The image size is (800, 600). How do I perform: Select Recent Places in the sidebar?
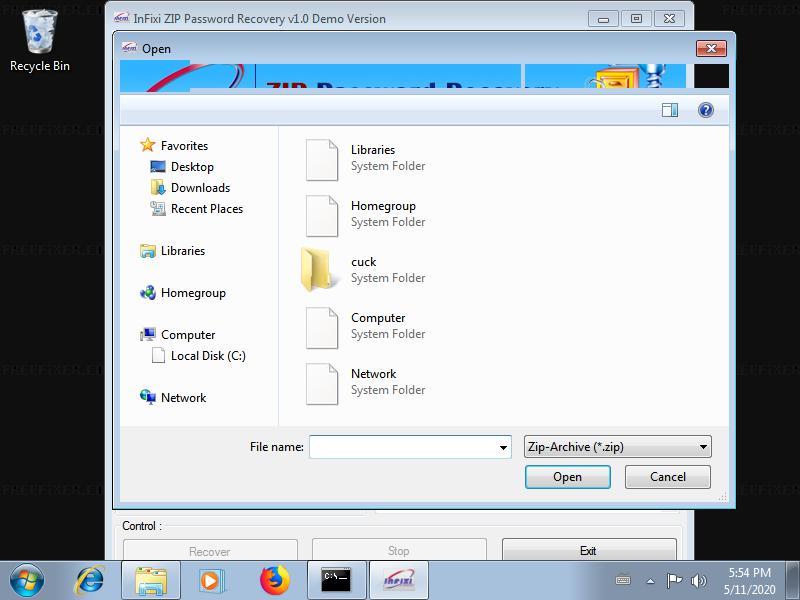pos(196,209)
